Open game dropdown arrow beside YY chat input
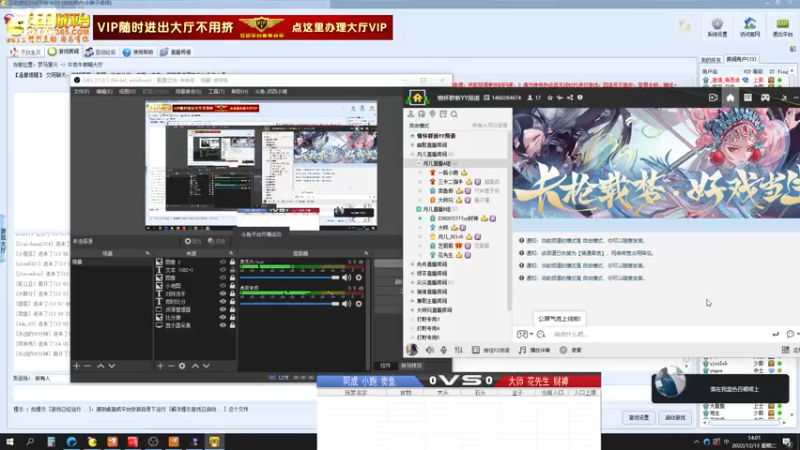800x450 pixels. (x=531, y=334)
